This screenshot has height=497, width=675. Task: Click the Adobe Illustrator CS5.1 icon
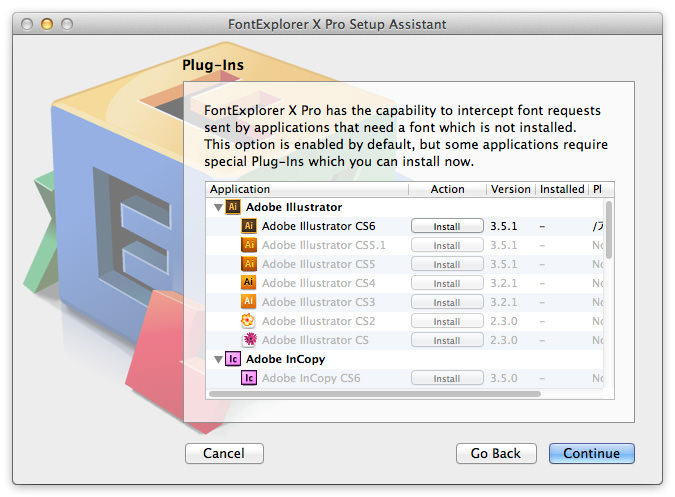(249, 245)
